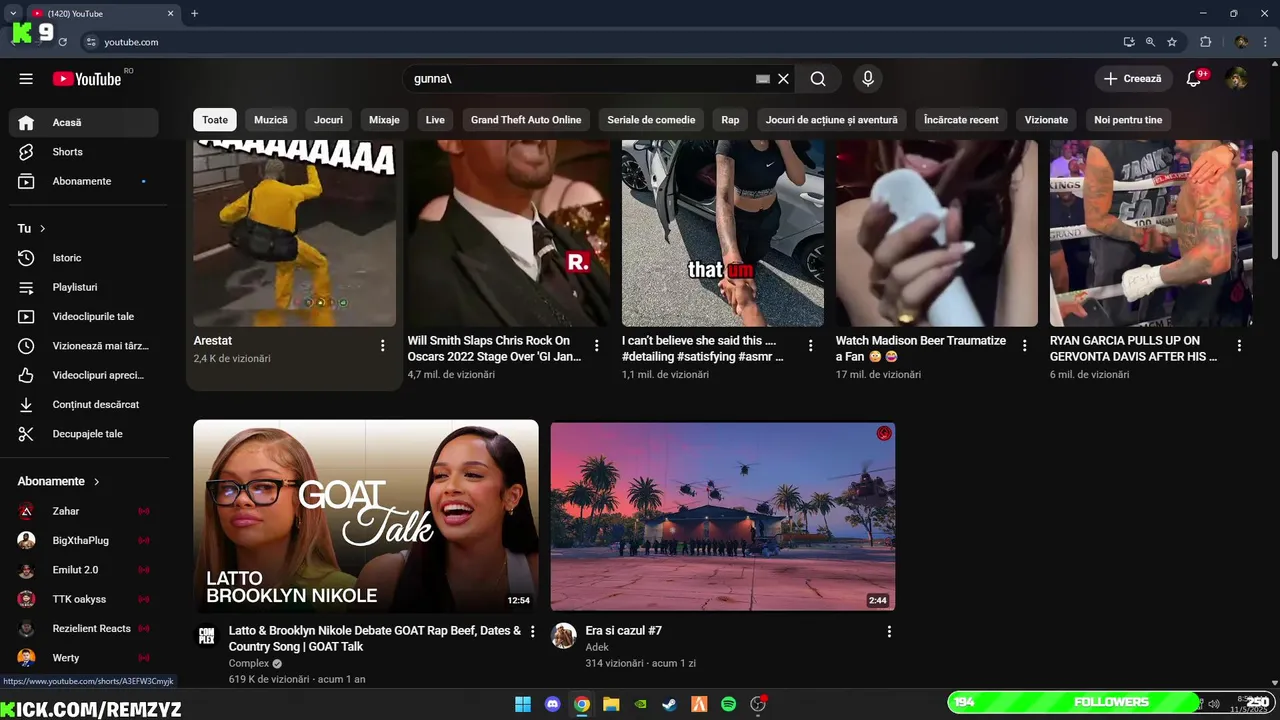Open the on-screen keyboard in search
1280x720 pixels.
pos(763,79)
